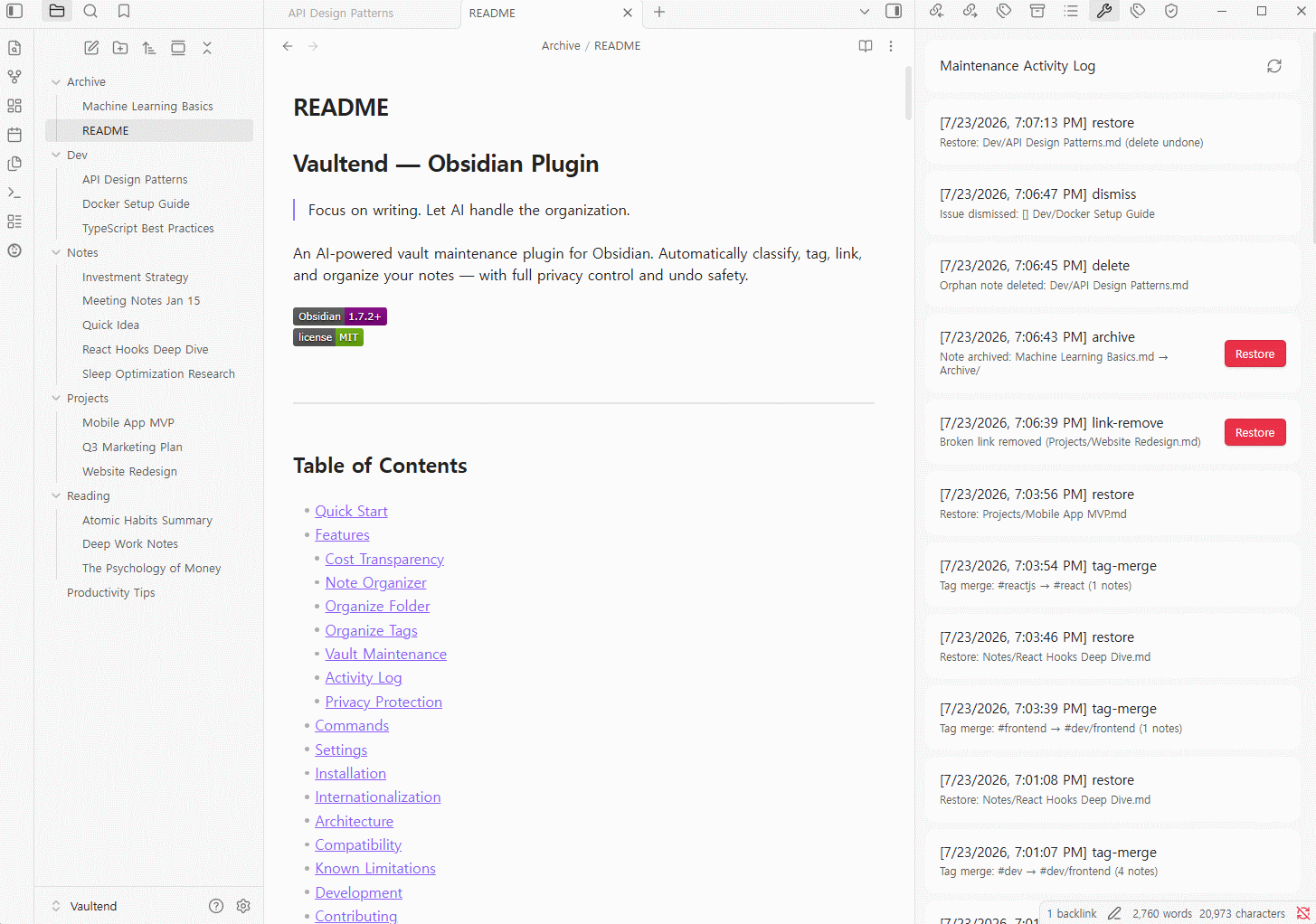Toggle the left sidebar panel
Screen dimensions: 1316x924
pyautogui.click(x=14, y=12)
